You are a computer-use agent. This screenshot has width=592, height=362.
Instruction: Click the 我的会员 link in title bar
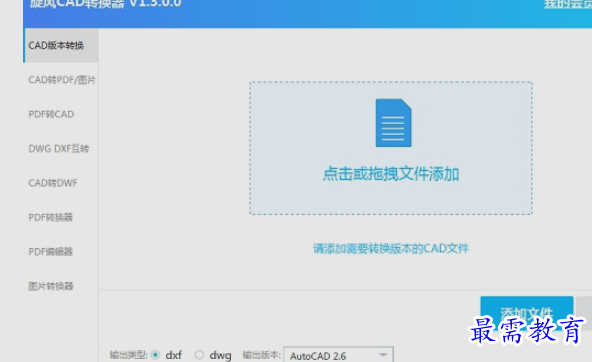pos(567,4)
